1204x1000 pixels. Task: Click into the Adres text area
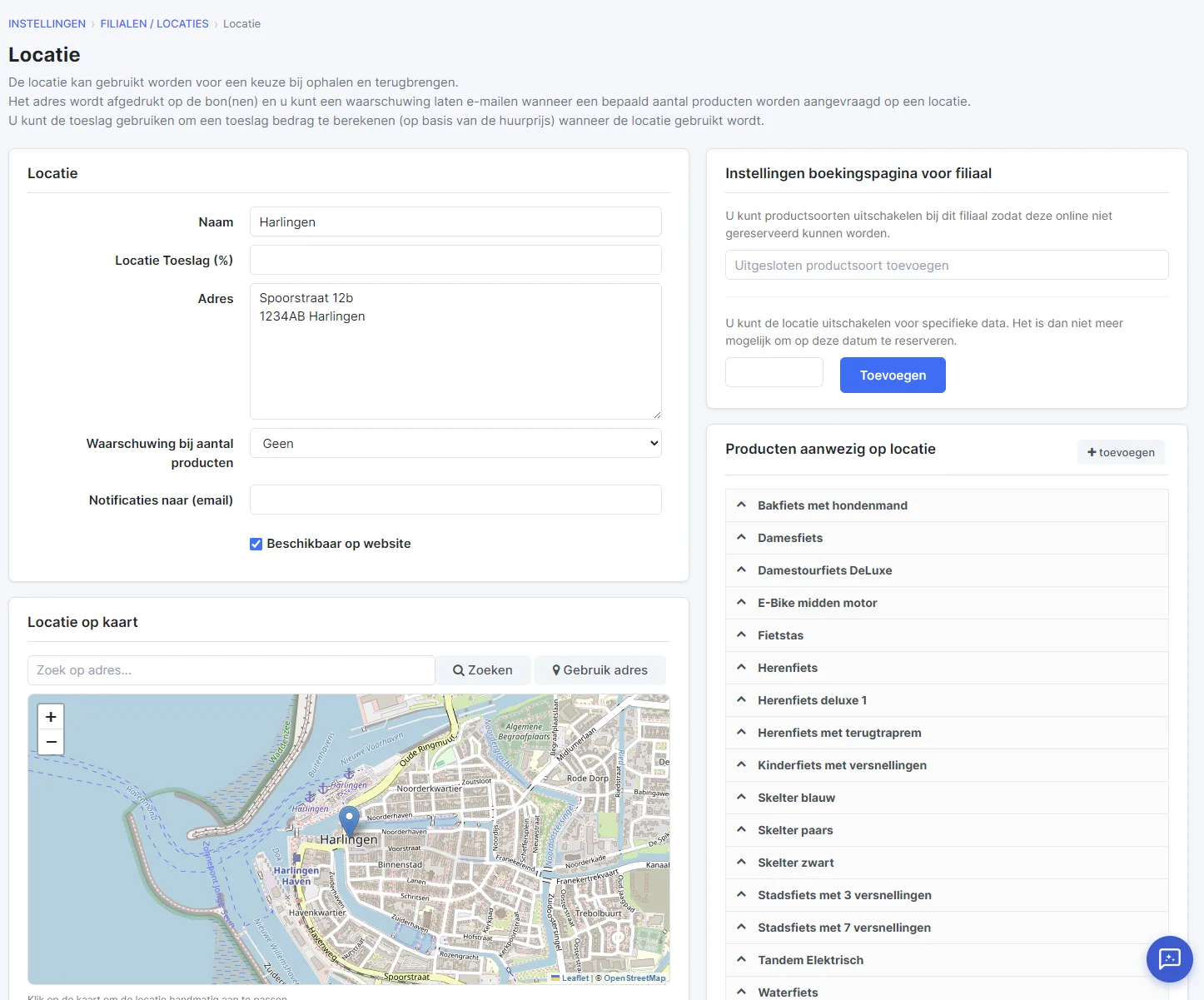pyautogui.click(x=455, y=351)
